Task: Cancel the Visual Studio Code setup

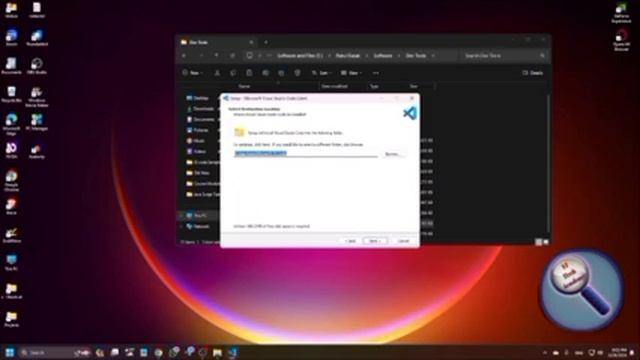Action: (x=403, y=241)
